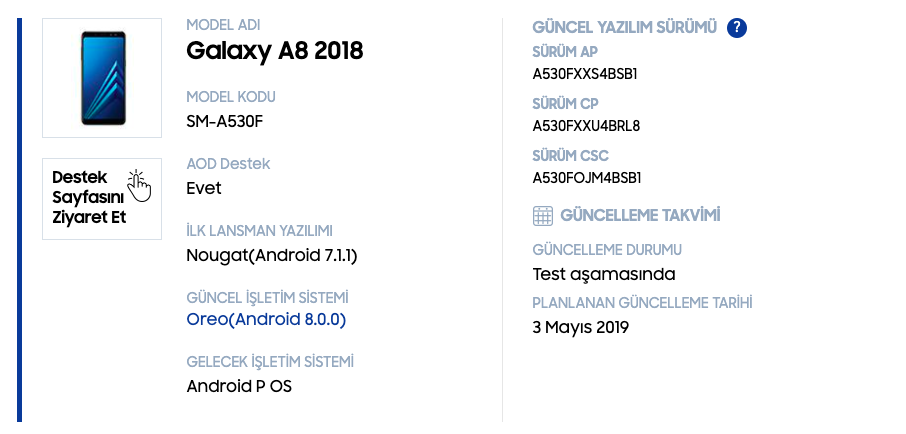Click the Android P OS future system text
This screenshot has height=434, width=906.
[x=239, y=386]
